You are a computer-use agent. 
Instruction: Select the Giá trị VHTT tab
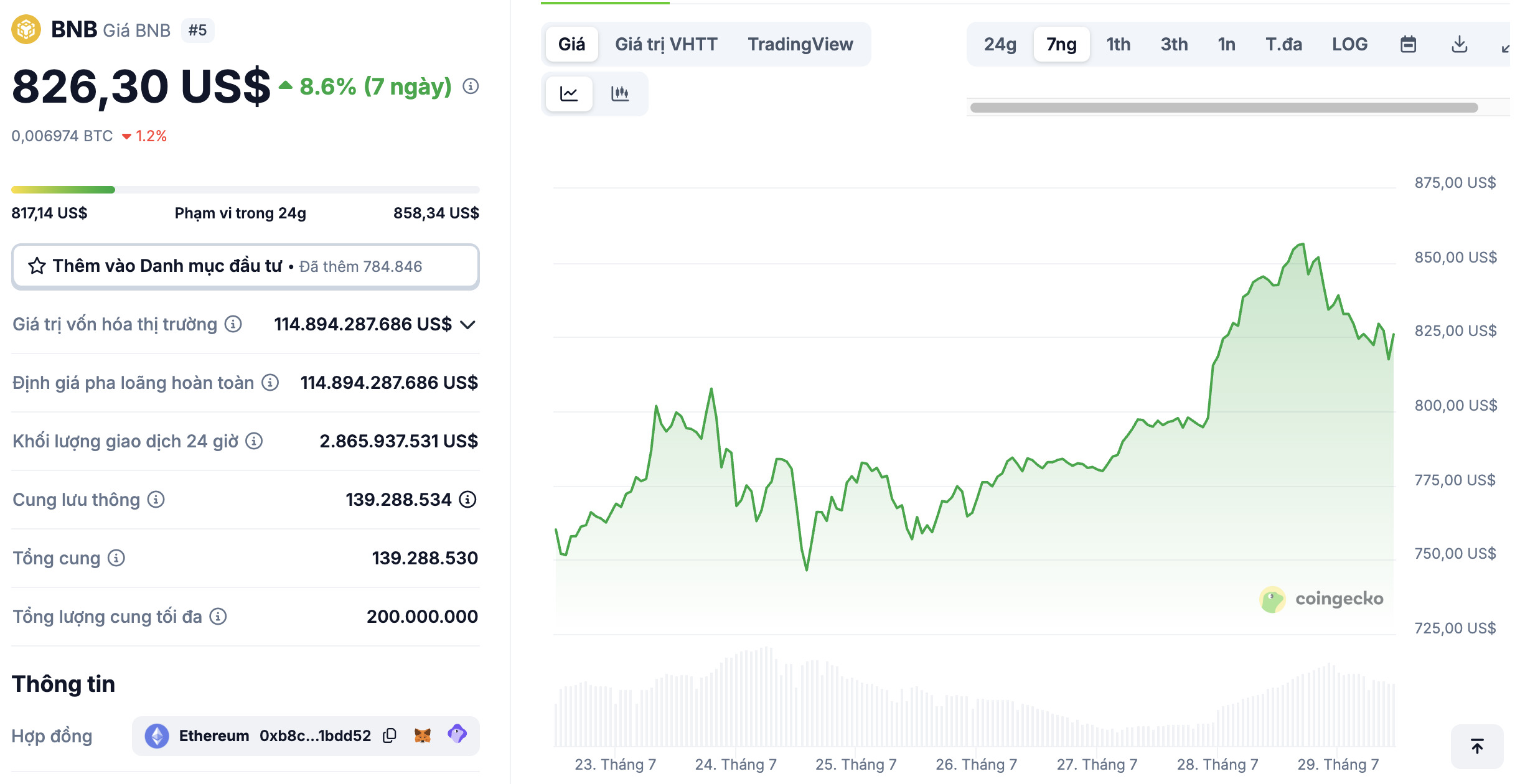(666, 44)
